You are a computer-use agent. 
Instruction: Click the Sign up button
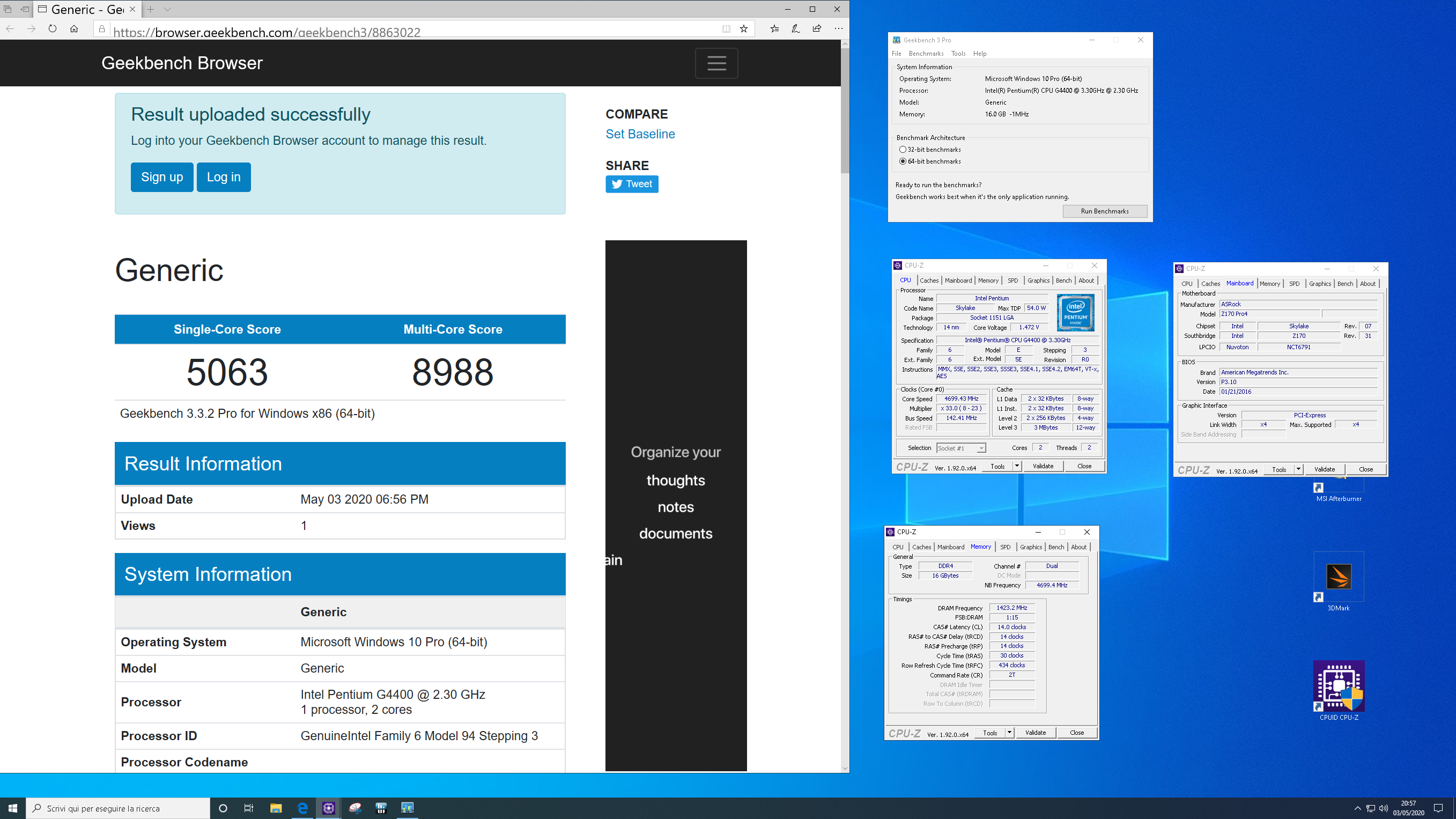(161, 177)
